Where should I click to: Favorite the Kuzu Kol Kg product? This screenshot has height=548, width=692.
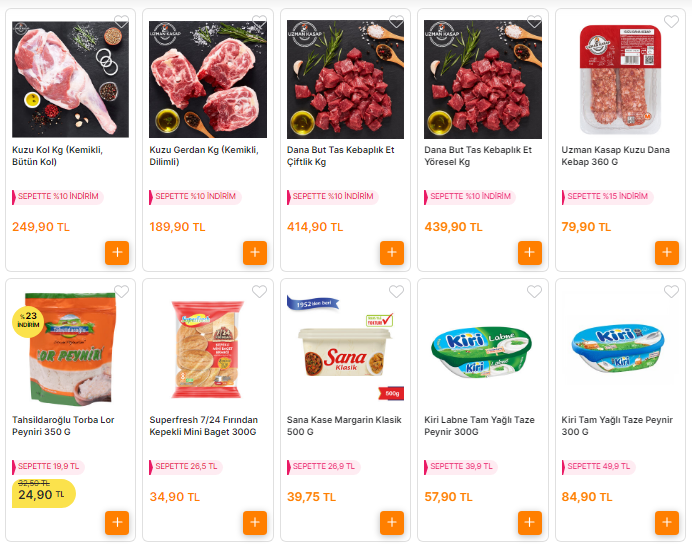point(121,21)
